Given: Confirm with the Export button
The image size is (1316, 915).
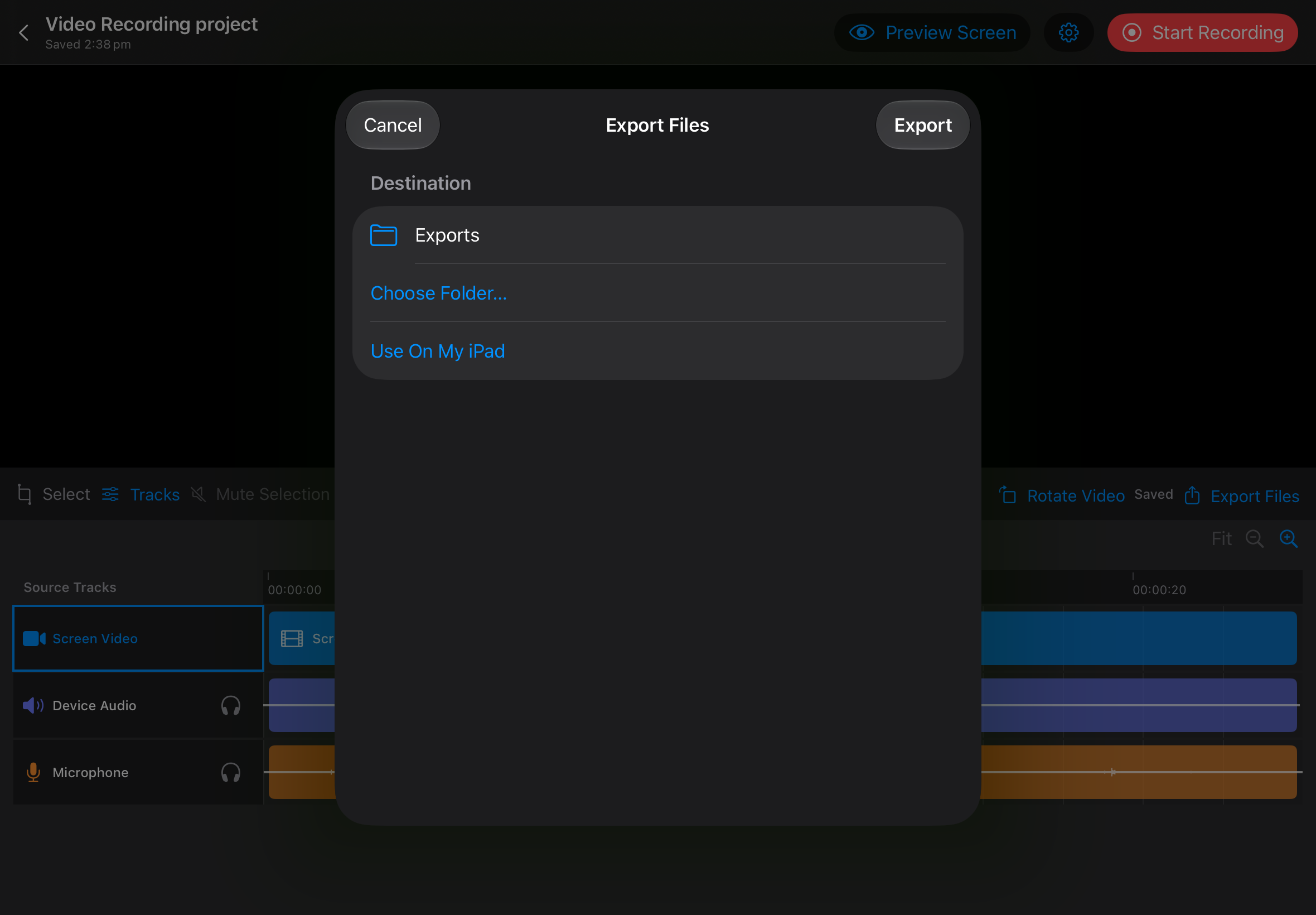Looking at the screenshot, I should (x=922, y=125).
